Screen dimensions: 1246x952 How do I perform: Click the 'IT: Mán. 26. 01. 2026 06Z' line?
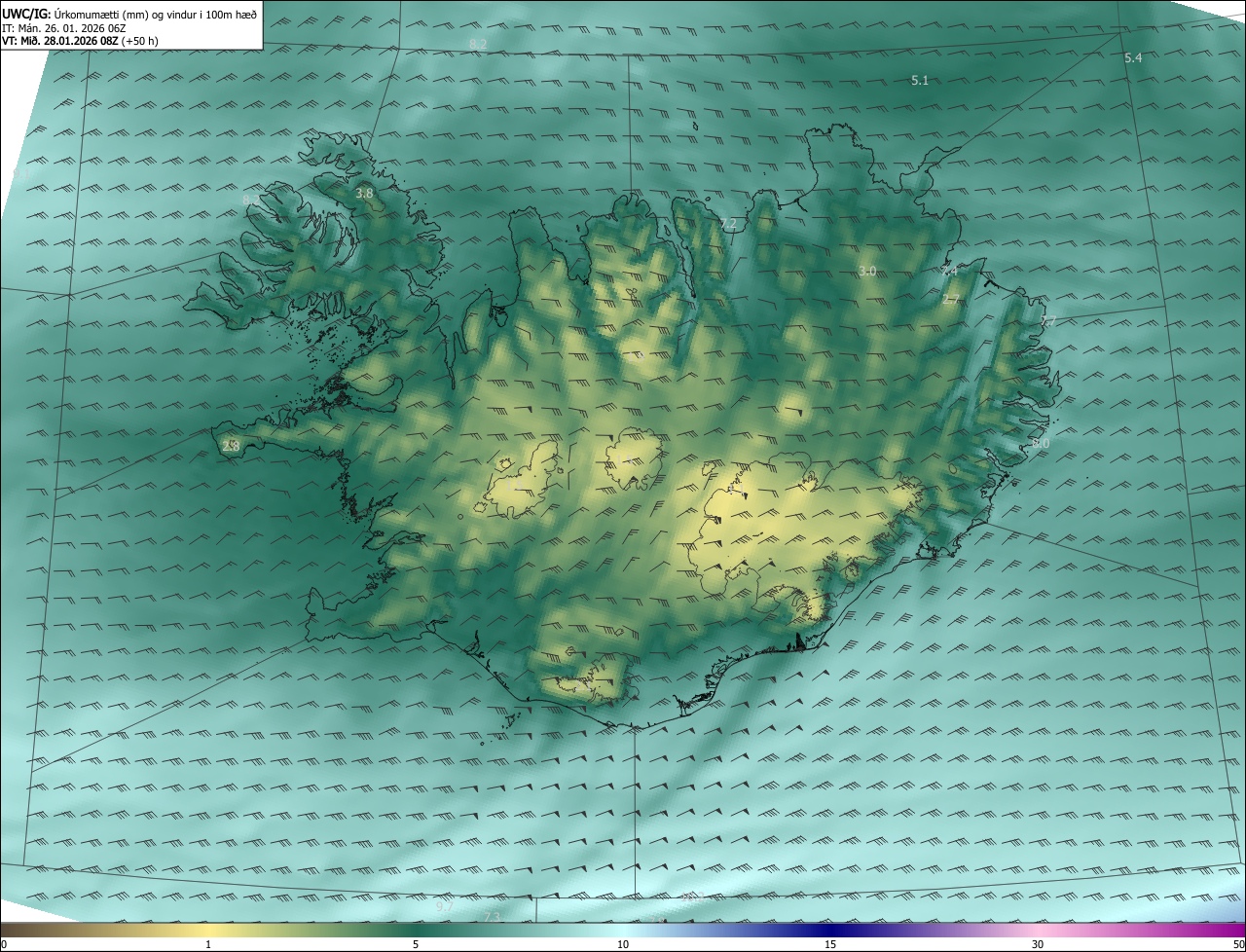[x=64, y=28]
